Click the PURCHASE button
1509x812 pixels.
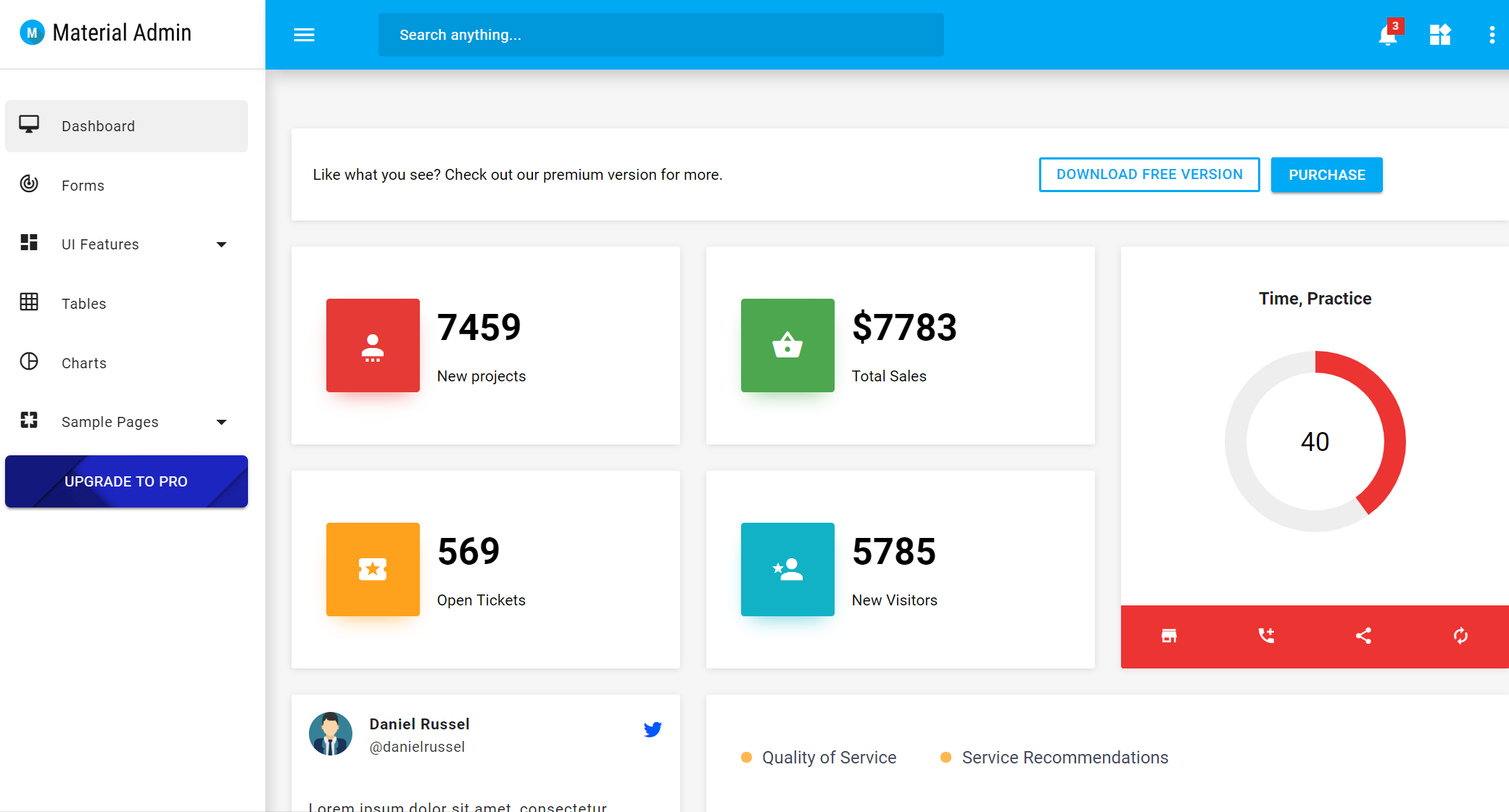point(1326,174)
